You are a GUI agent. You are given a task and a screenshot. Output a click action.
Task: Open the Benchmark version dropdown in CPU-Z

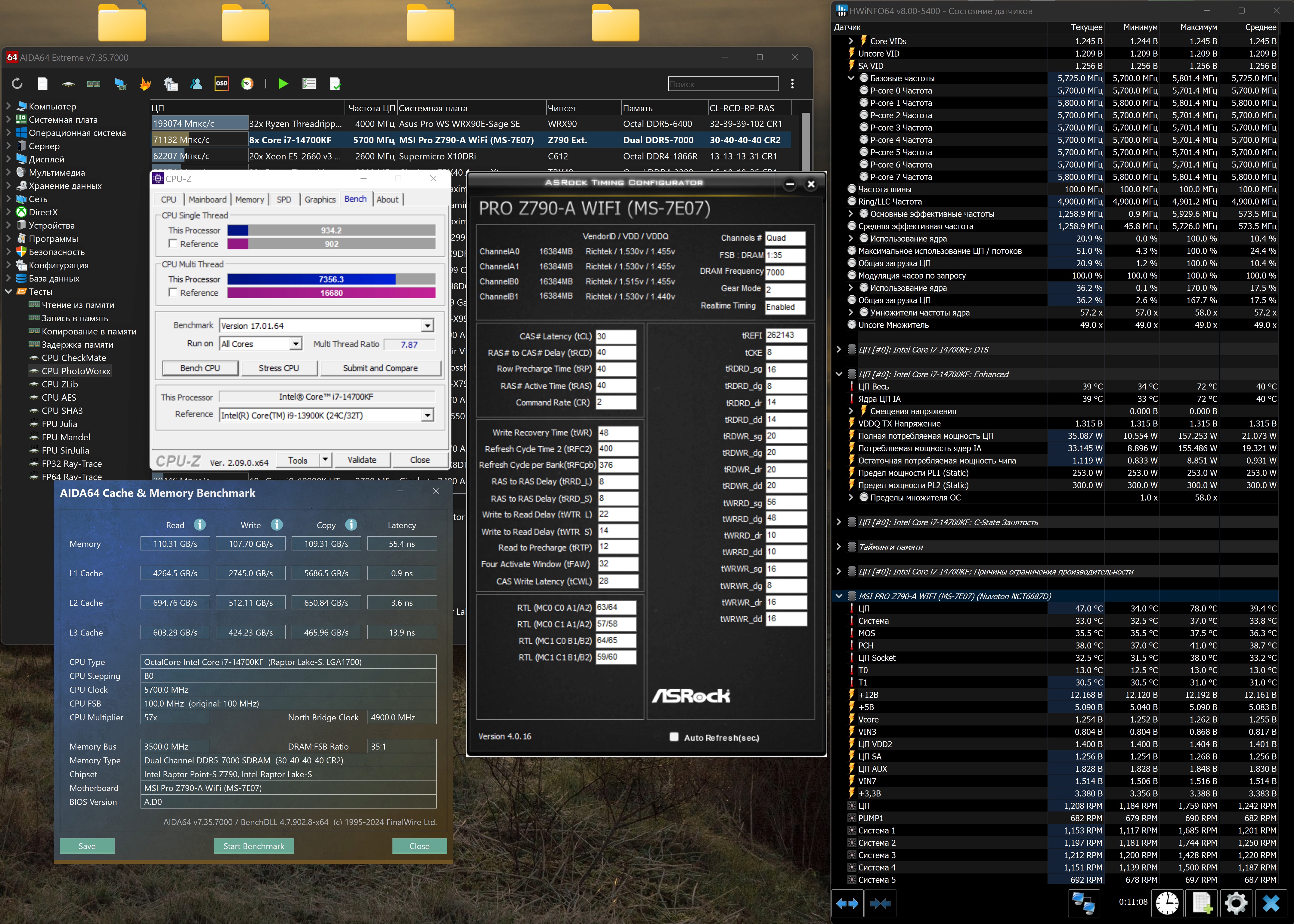tap(428, 326)
